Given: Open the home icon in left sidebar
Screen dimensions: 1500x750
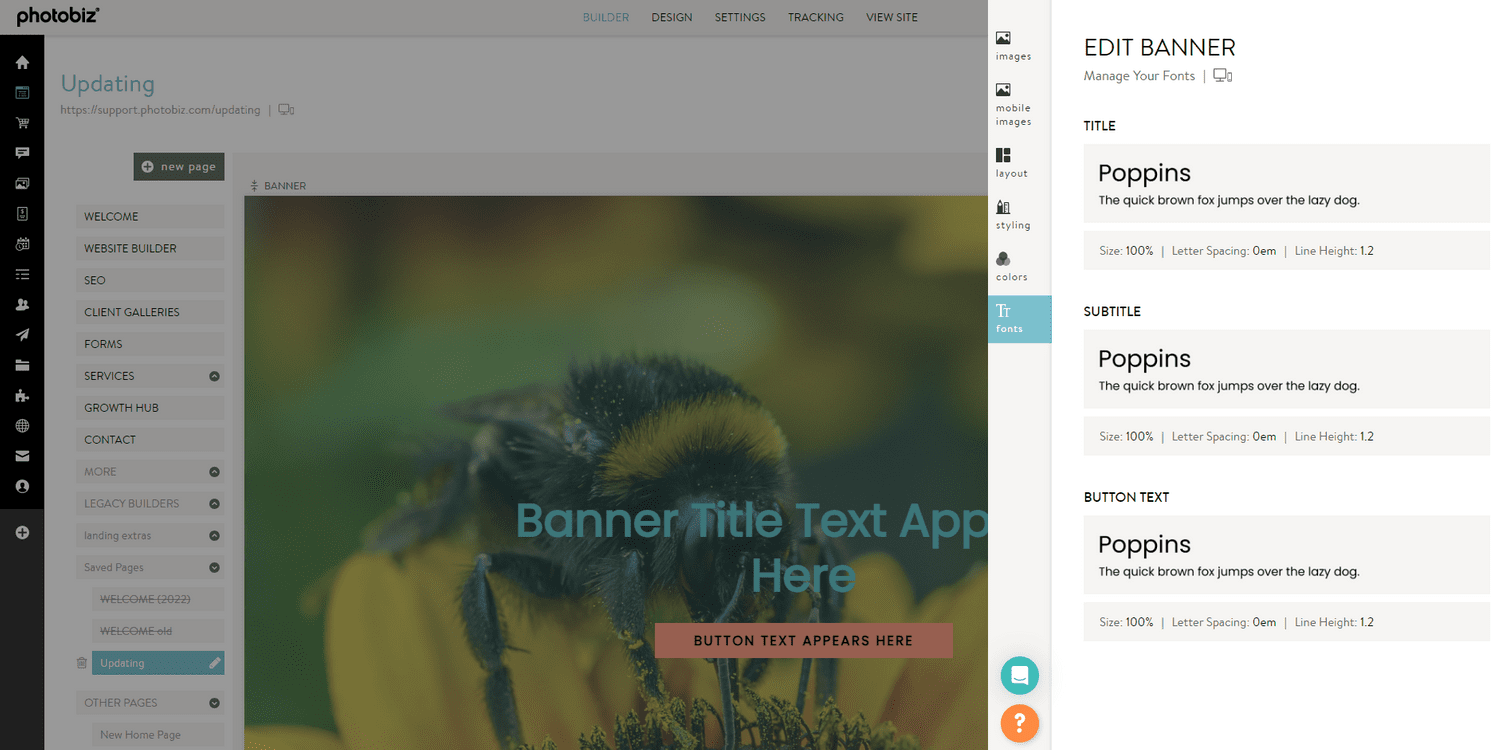Looking at the screenshot, I should pyautogui.click(x=22, y=62).
